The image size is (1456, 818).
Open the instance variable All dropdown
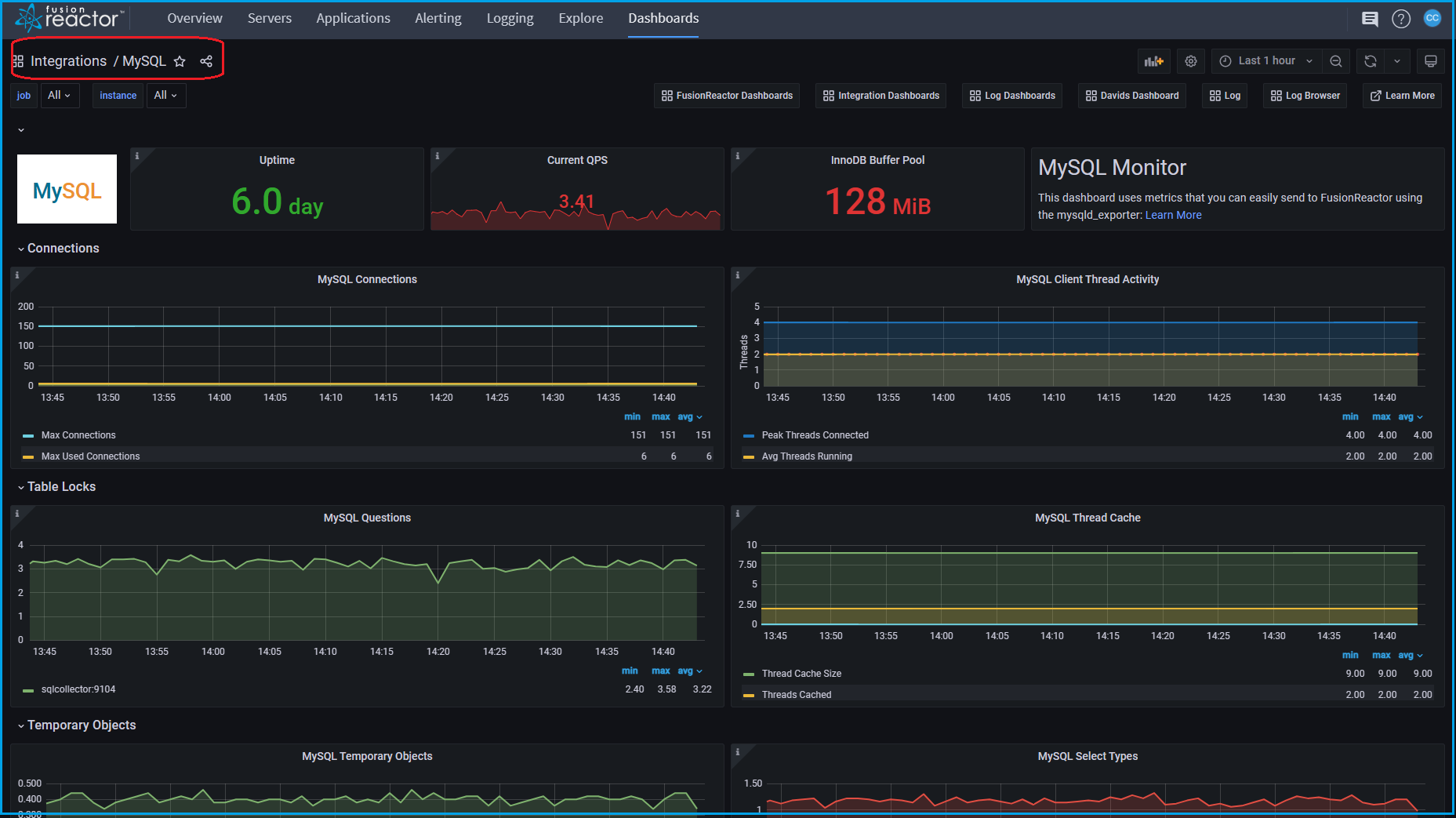[x=165, y=95]
